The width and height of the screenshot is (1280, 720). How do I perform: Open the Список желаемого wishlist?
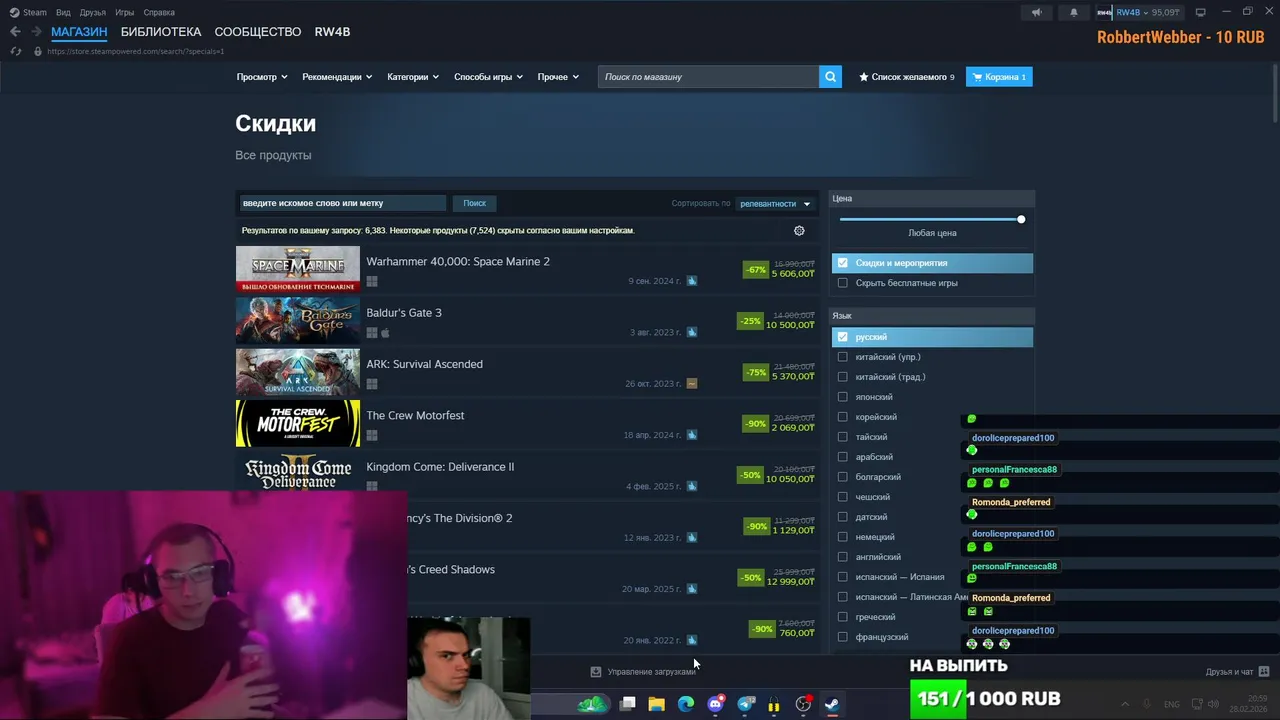coord(906,77)
